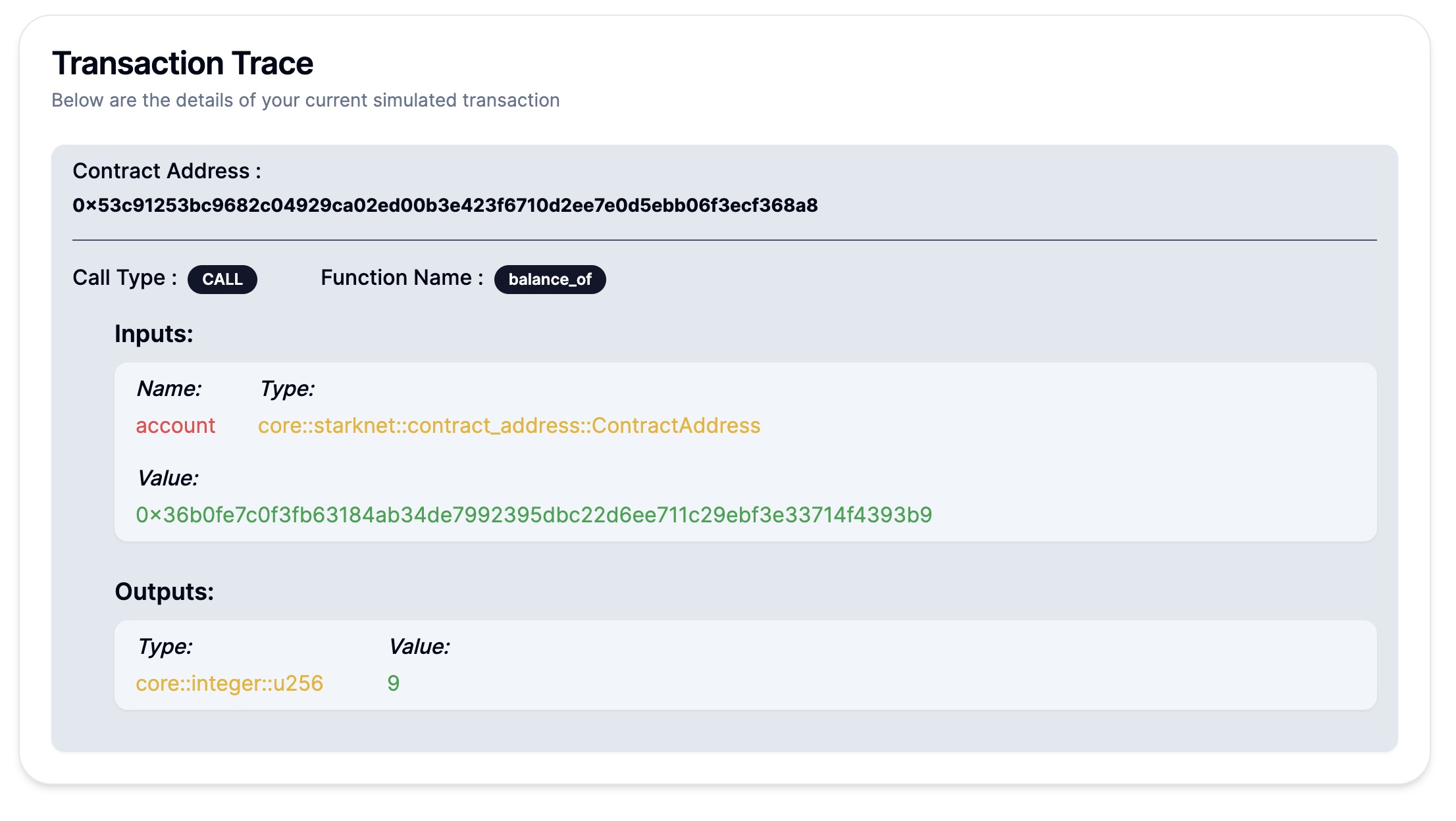The height and width of the screenshot is (821, 1456).
Task: Click the balance_of function name badge
Action: click(552, 279)
